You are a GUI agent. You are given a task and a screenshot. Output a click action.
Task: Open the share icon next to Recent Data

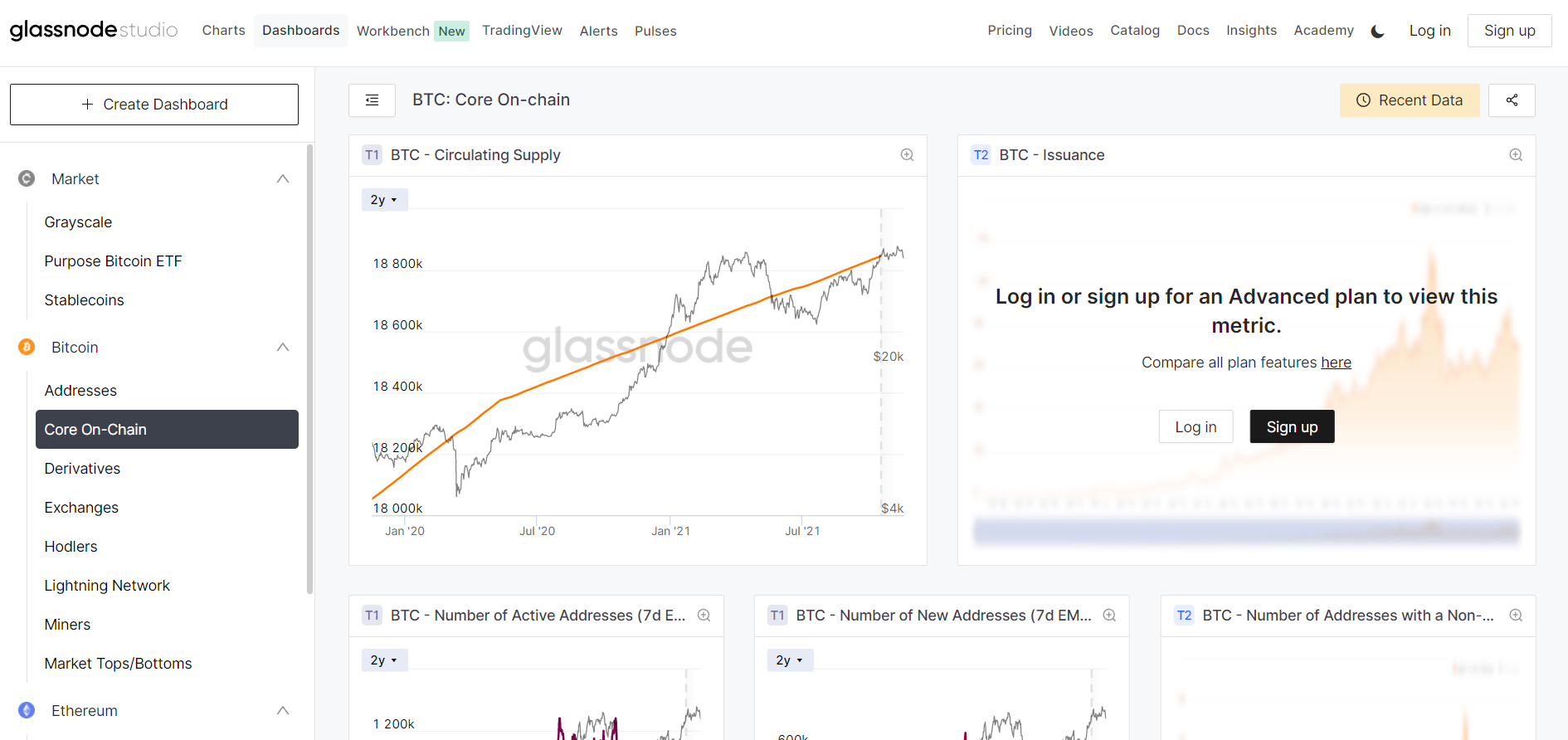point(1512,100)
